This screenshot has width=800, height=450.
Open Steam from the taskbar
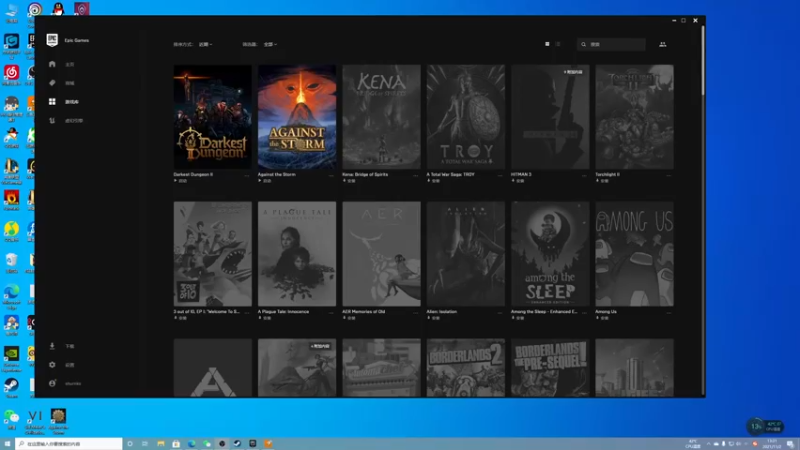(237, 444)
